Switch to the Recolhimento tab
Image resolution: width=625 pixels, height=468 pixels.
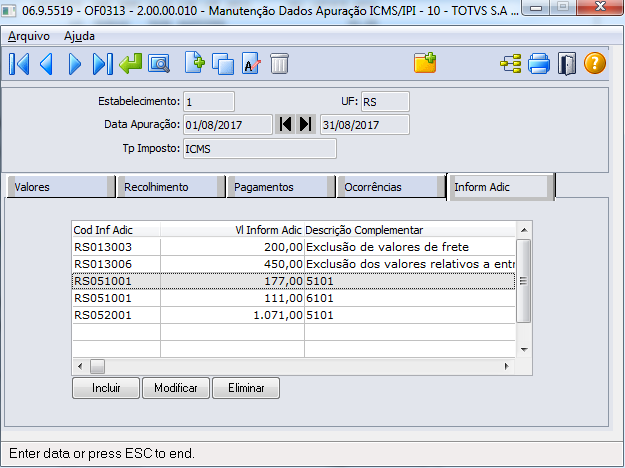(171, 187)
